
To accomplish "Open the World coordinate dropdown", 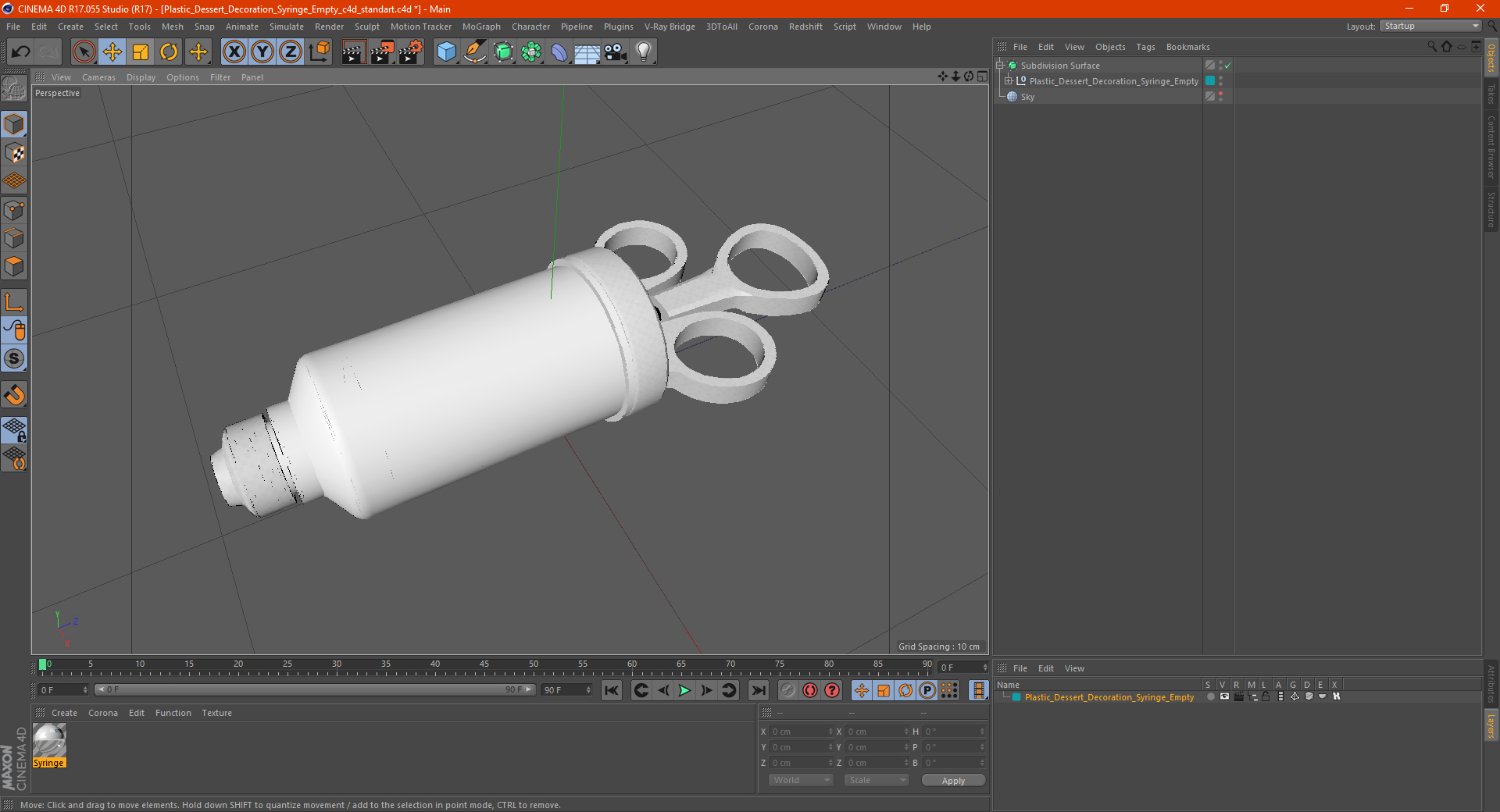I will 801,780.
